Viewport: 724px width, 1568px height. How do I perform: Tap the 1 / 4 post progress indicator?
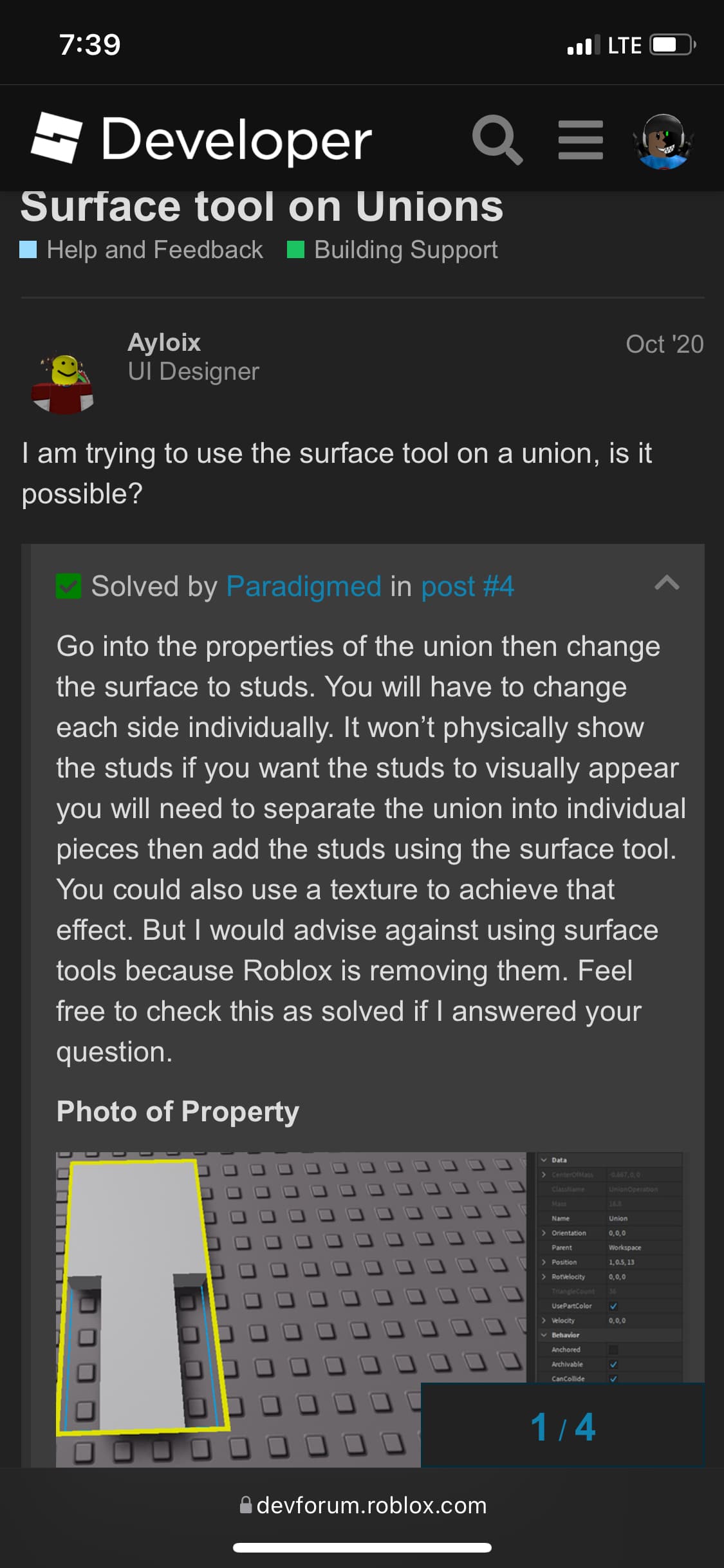[562, 1426]
